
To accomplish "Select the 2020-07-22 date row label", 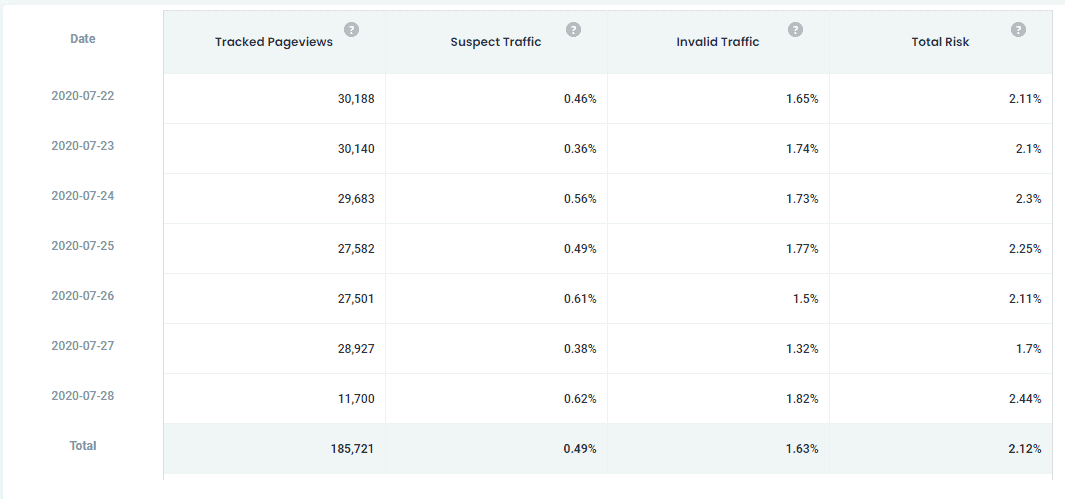I will click(x=83, y=96).
